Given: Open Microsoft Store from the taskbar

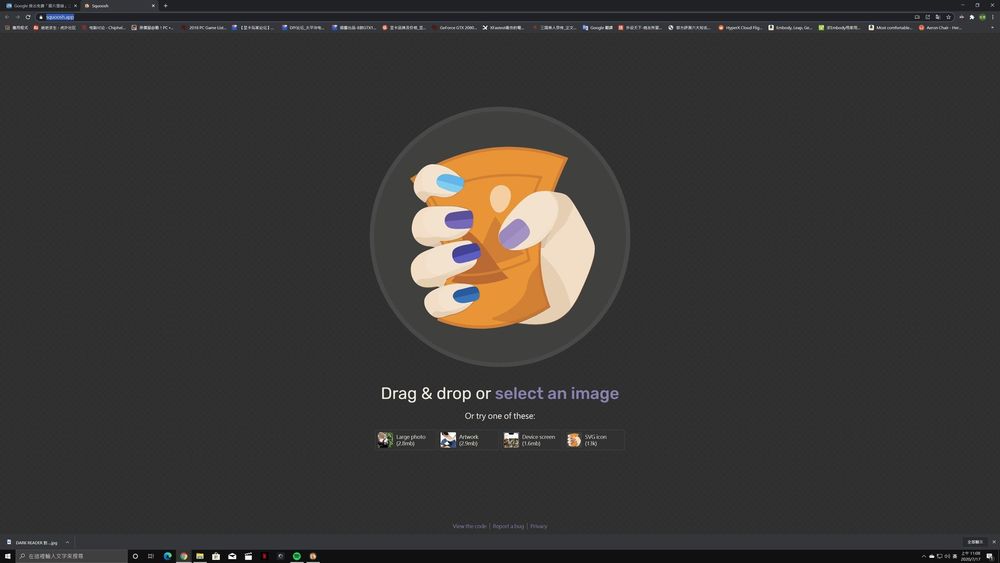Looking at the screenshot, I should pyautogui.click(x=216, y=556).
